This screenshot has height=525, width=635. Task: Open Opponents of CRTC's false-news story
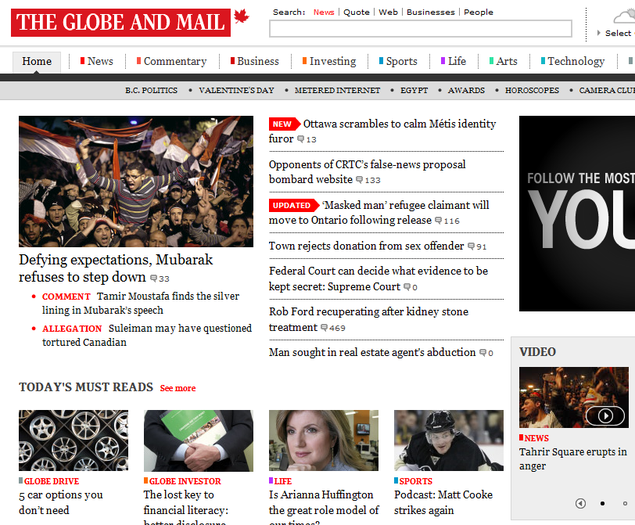click(x=367, y=172)
